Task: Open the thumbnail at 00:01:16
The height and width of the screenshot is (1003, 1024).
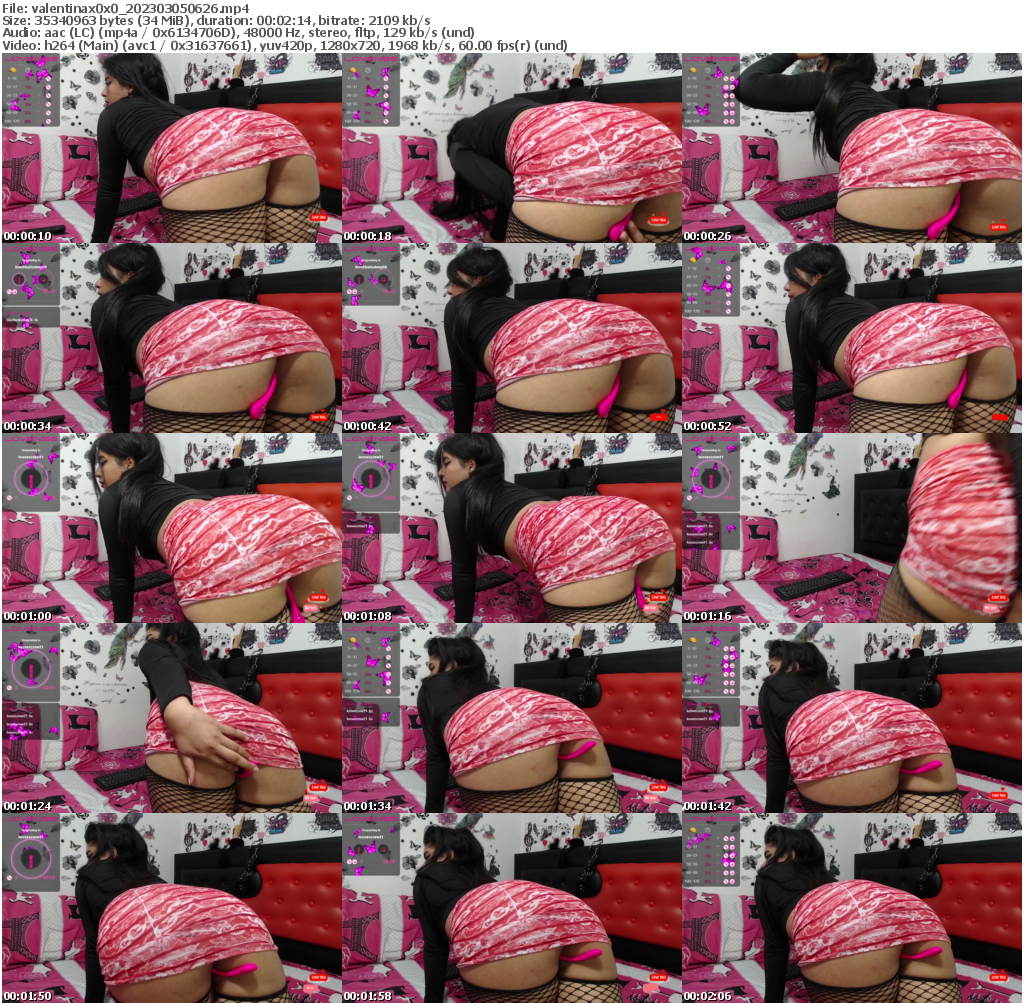Action: click(x=853, y=530)
